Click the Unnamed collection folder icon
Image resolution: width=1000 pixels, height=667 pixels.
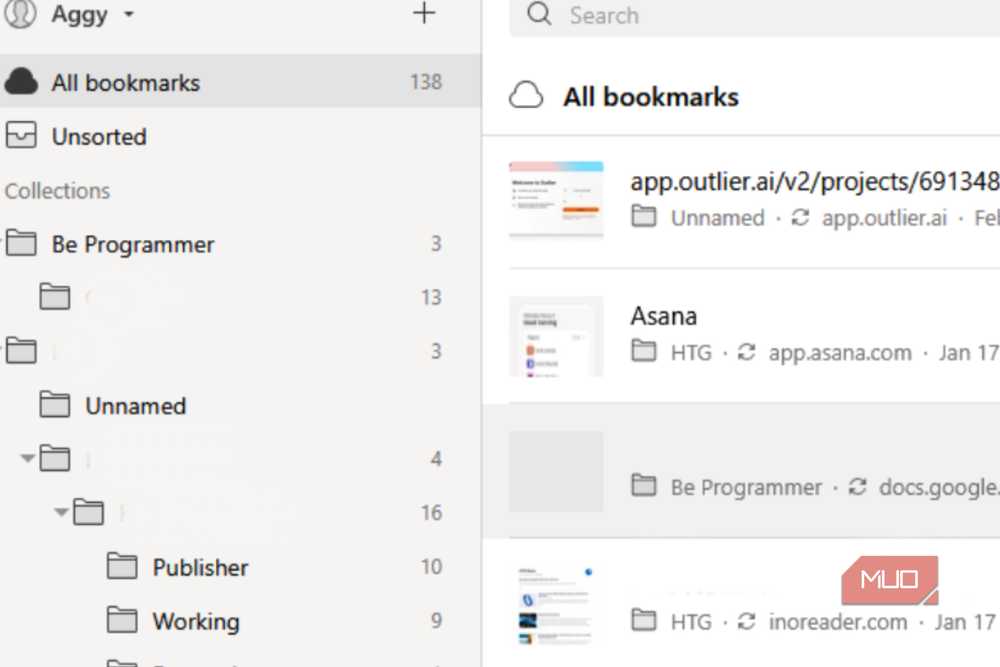click(55, 404)
